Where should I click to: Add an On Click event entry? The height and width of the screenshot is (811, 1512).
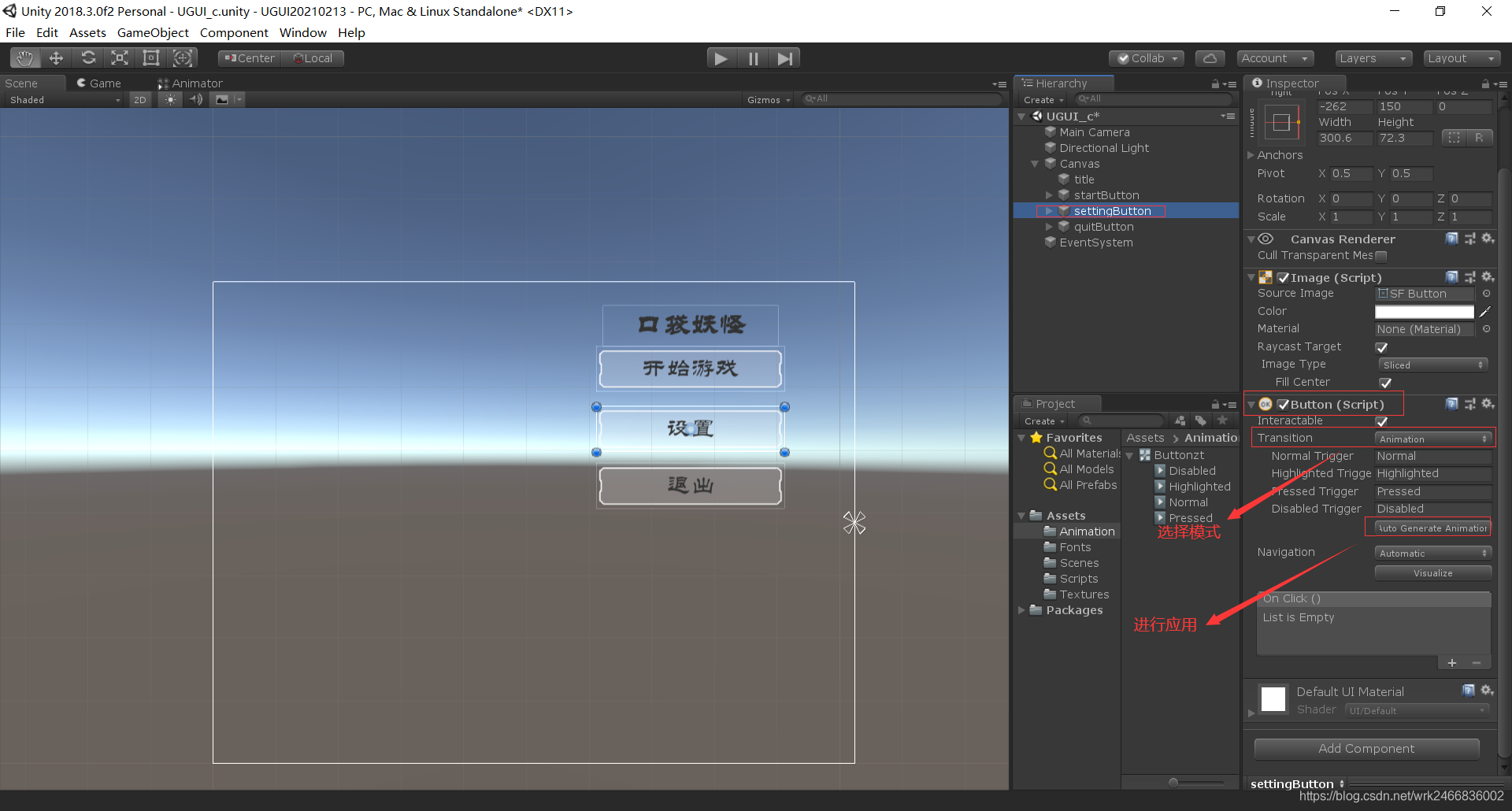tap(1452, 663)
